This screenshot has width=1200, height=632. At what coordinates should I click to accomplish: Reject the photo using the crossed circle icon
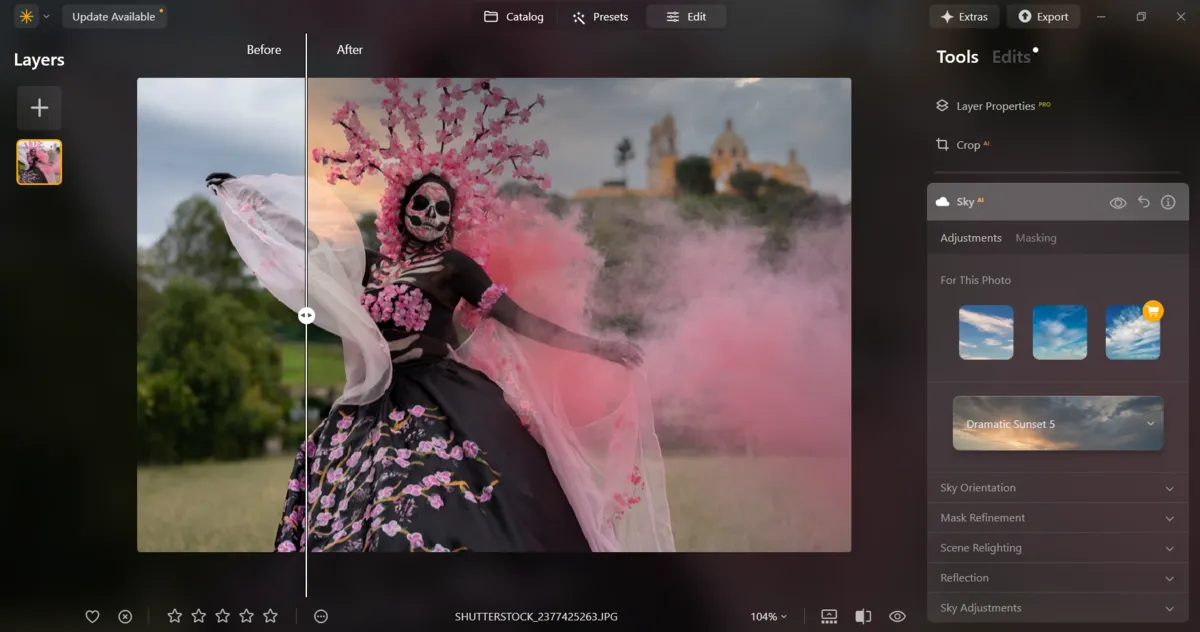pyautogui.click(x=124, y=617)
